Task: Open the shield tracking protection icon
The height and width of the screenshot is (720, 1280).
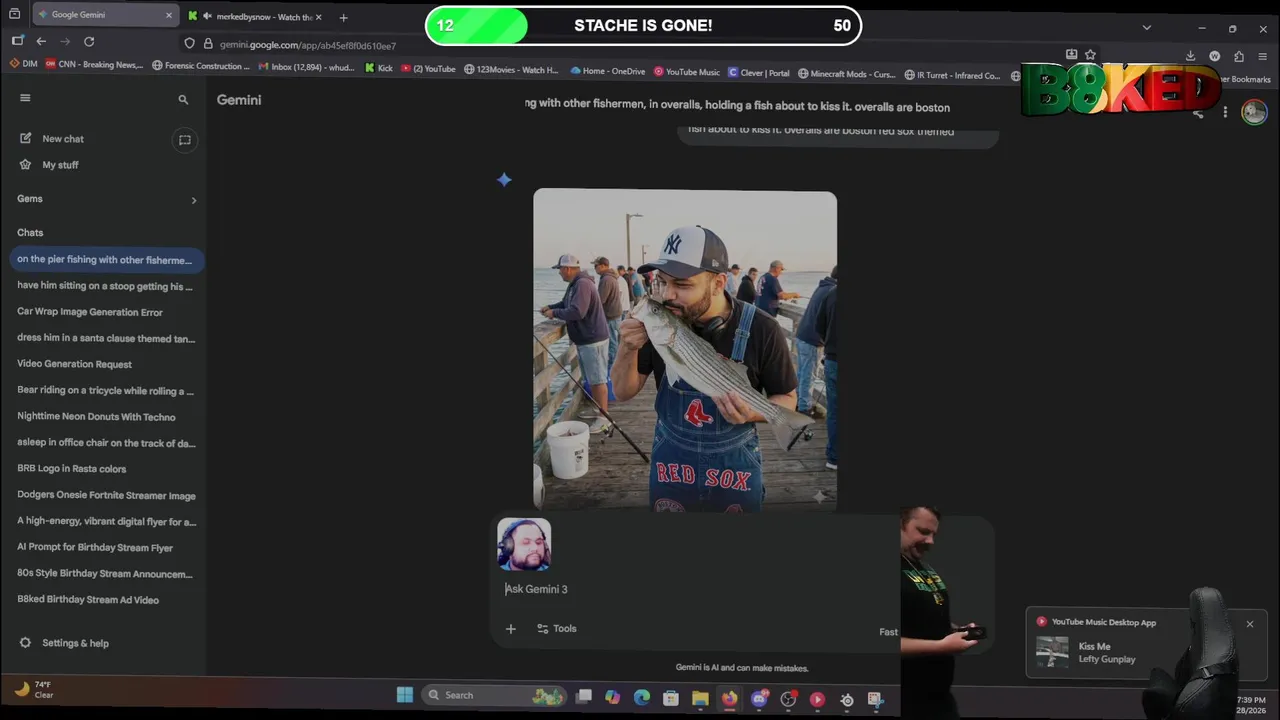Action: coord(189,43)
